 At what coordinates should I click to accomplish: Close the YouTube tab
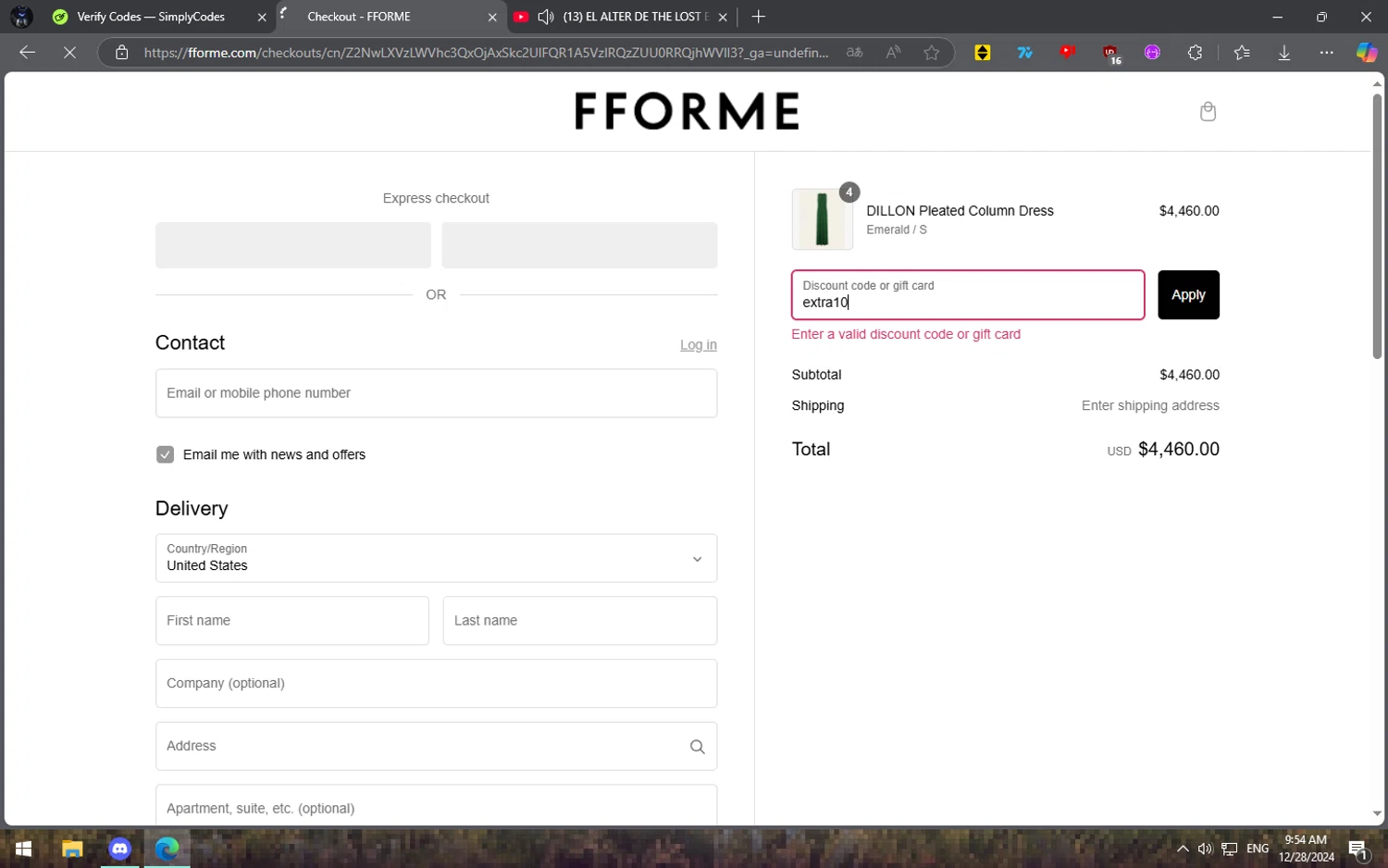(723, 17)
